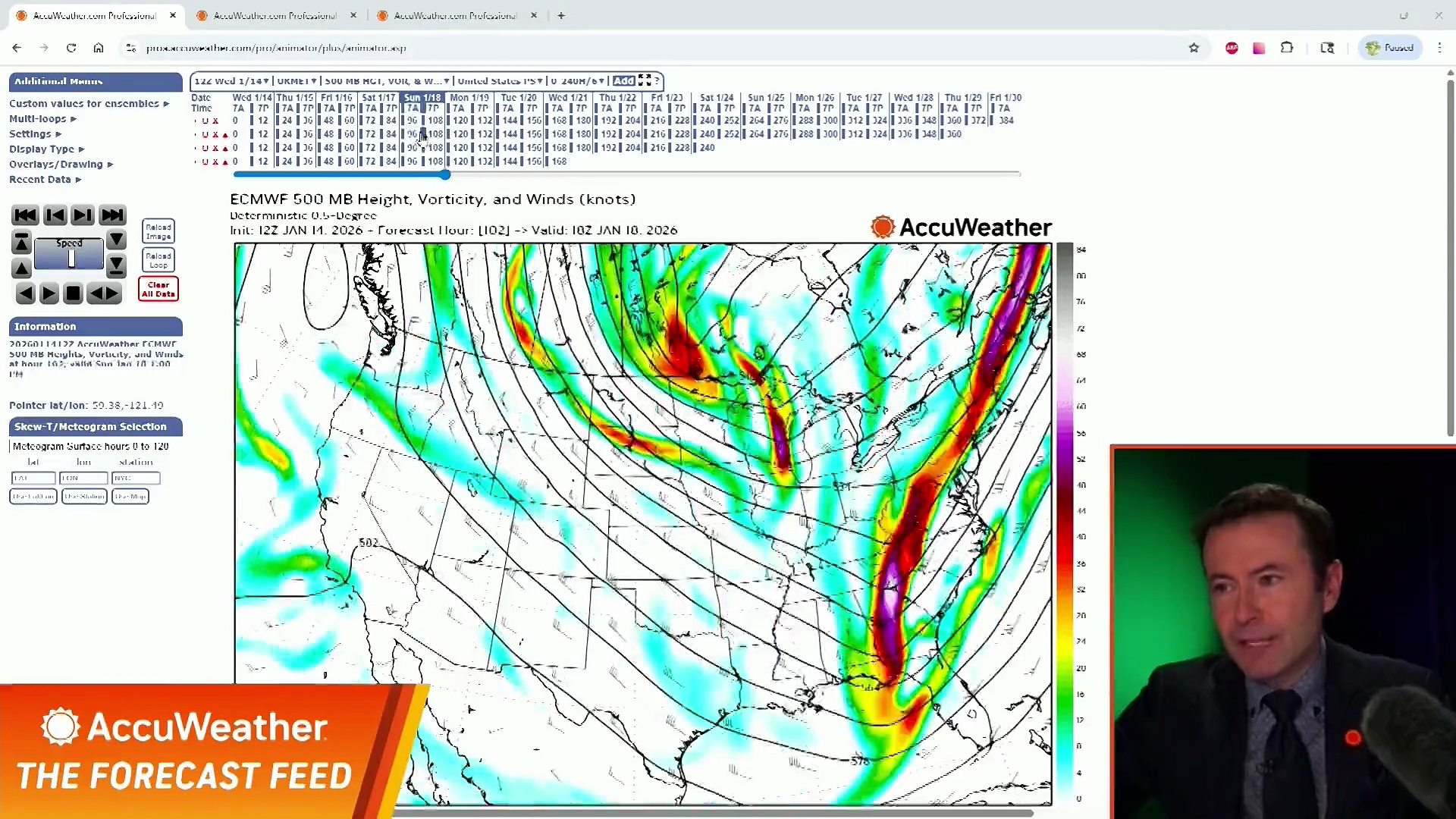Increase animation speed with the up arrow icon
The height and width of the screenshot is (819, 1456).
(x=20, y=268)
